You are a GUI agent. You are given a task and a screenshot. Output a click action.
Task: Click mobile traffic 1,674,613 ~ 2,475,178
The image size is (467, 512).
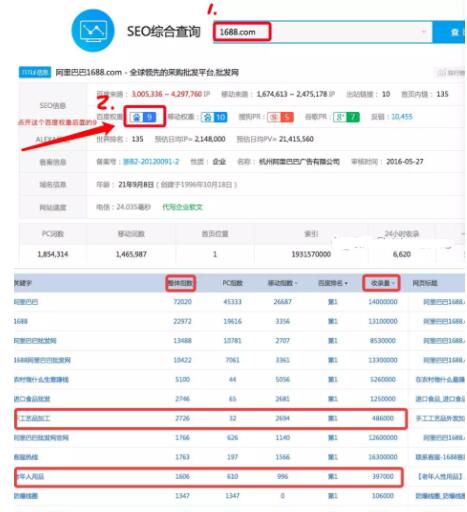[x=292, y=94]
